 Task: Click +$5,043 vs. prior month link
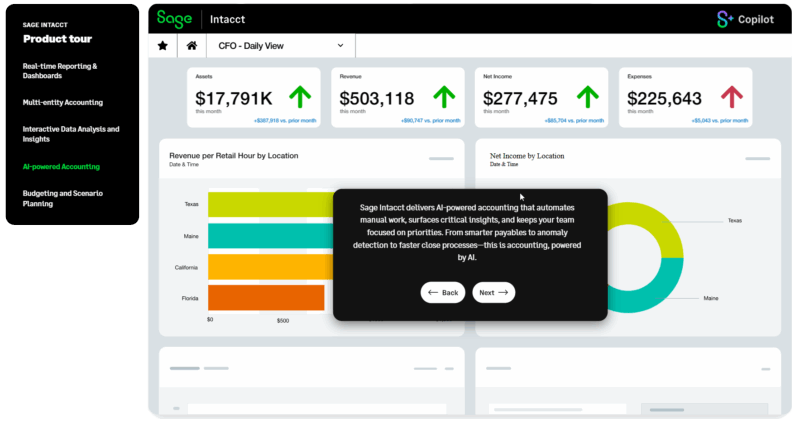(x=720, y=121)
